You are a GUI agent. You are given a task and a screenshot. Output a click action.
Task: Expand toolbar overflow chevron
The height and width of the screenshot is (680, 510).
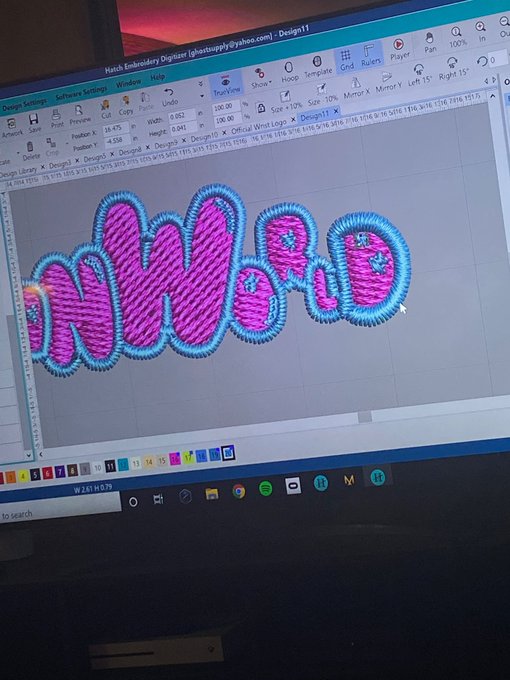pos(200,84)
